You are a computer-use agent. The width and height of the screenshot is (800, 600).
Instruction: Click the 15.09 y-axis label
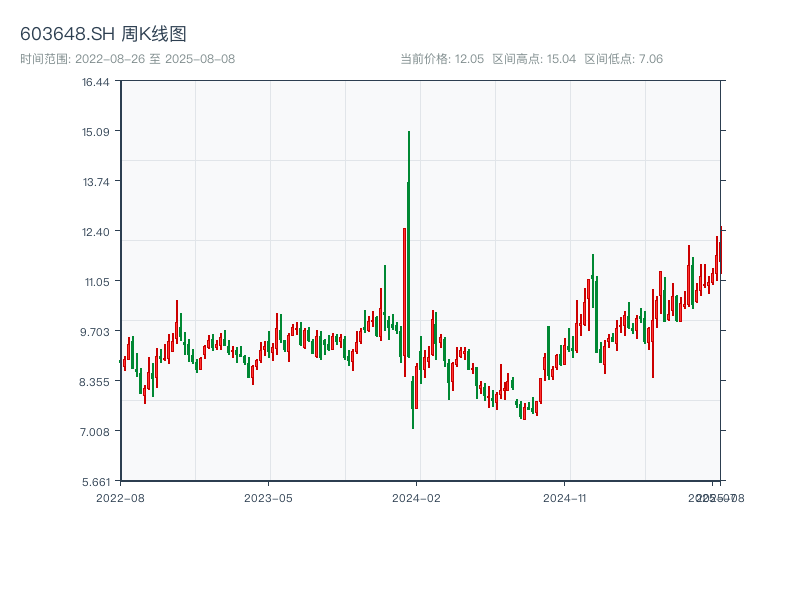coord(96,132)
